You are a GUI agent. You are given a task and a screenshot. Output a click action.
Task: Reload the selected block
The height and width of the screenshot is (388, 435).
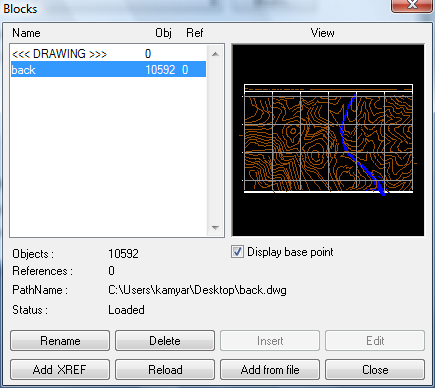165,369
